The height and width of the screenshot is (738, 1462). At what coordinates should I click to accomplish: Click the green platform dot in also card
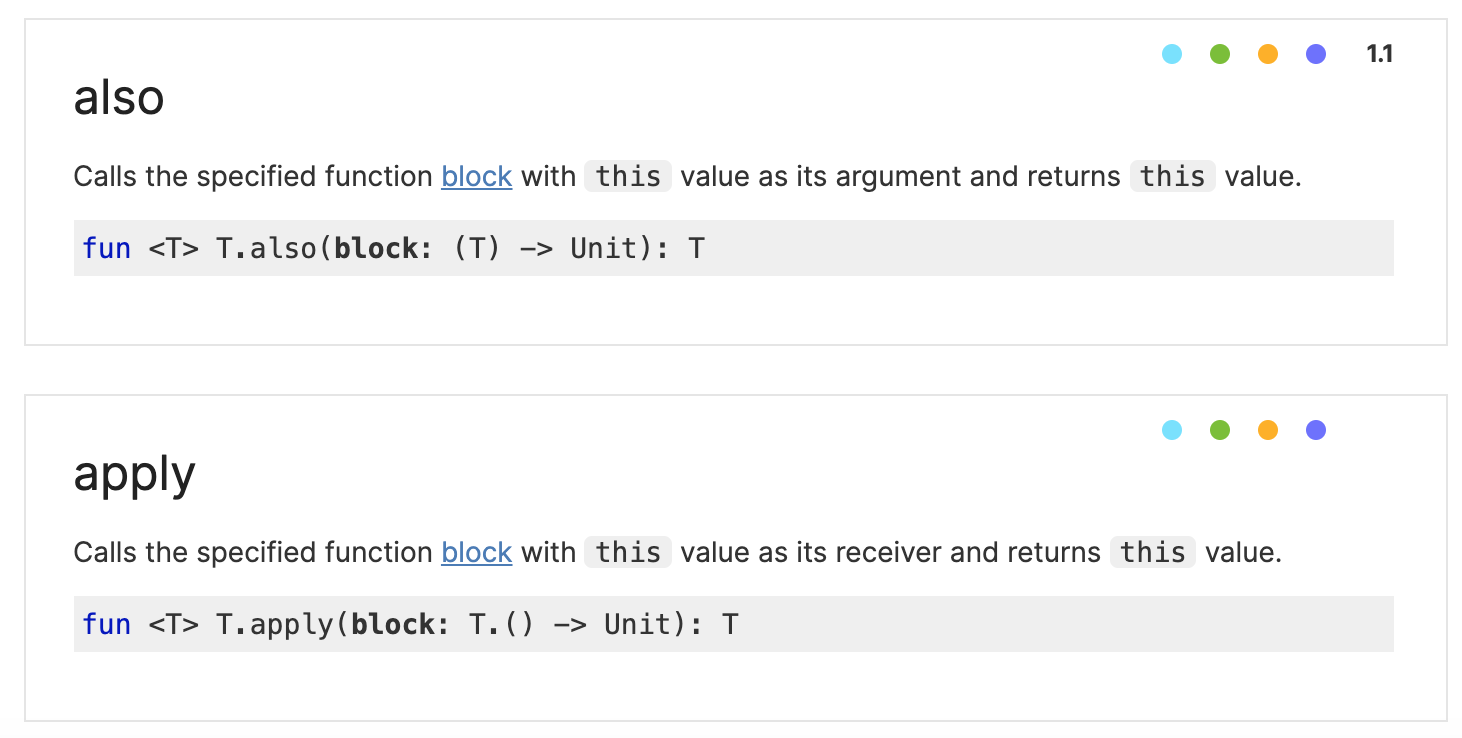click(x=1220, y=54)
